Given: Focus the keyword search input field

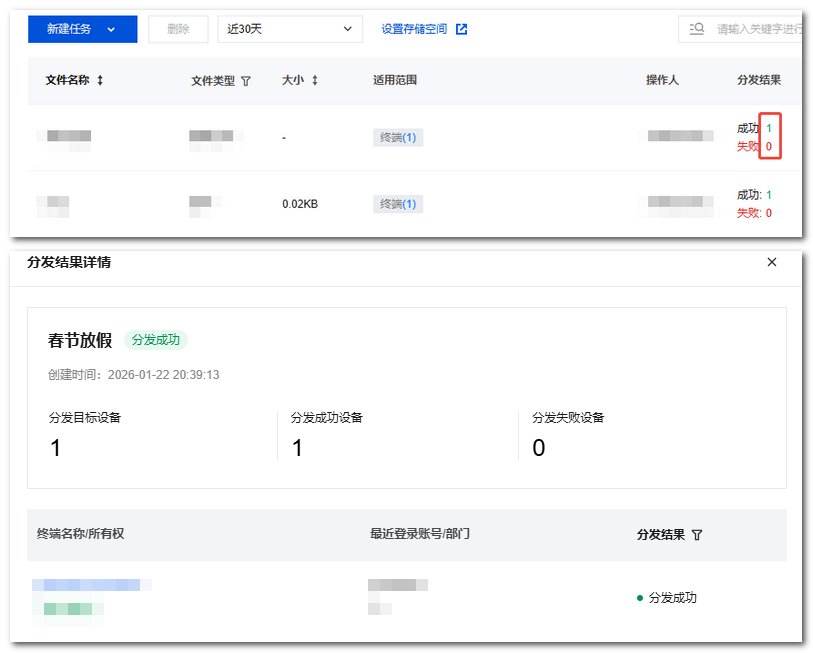Looking at the screenshot, I should 758,29.
